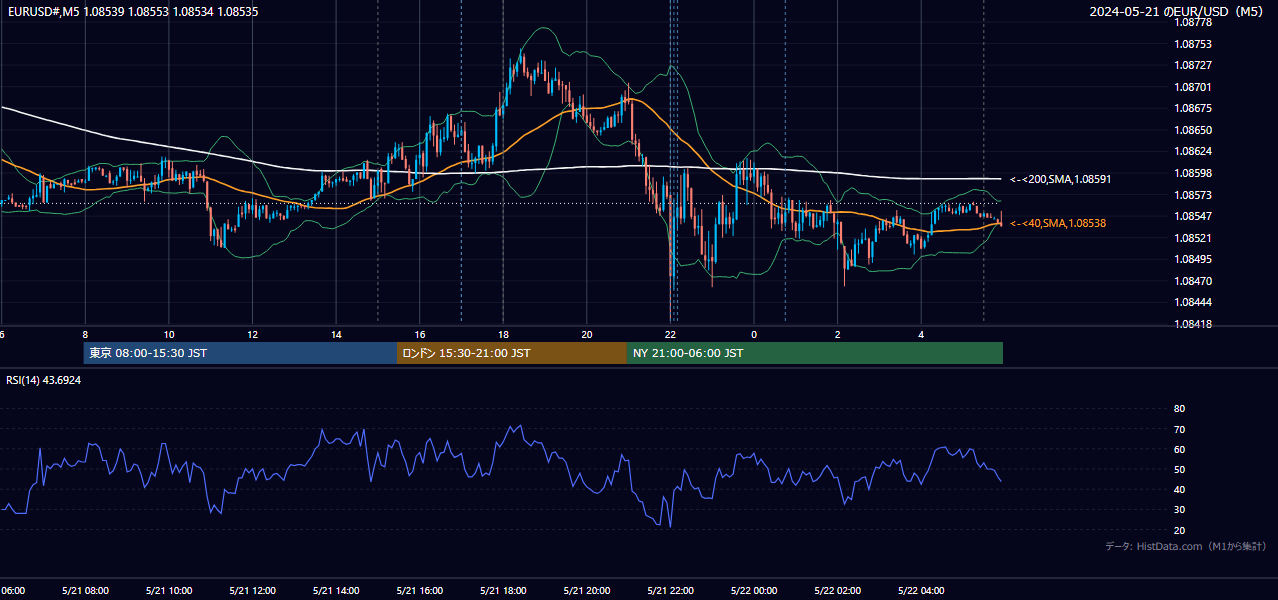Screen dimensions: 1278x600
Task: Click the 40 SMA 1.08538 line label
Action: 1058,223
